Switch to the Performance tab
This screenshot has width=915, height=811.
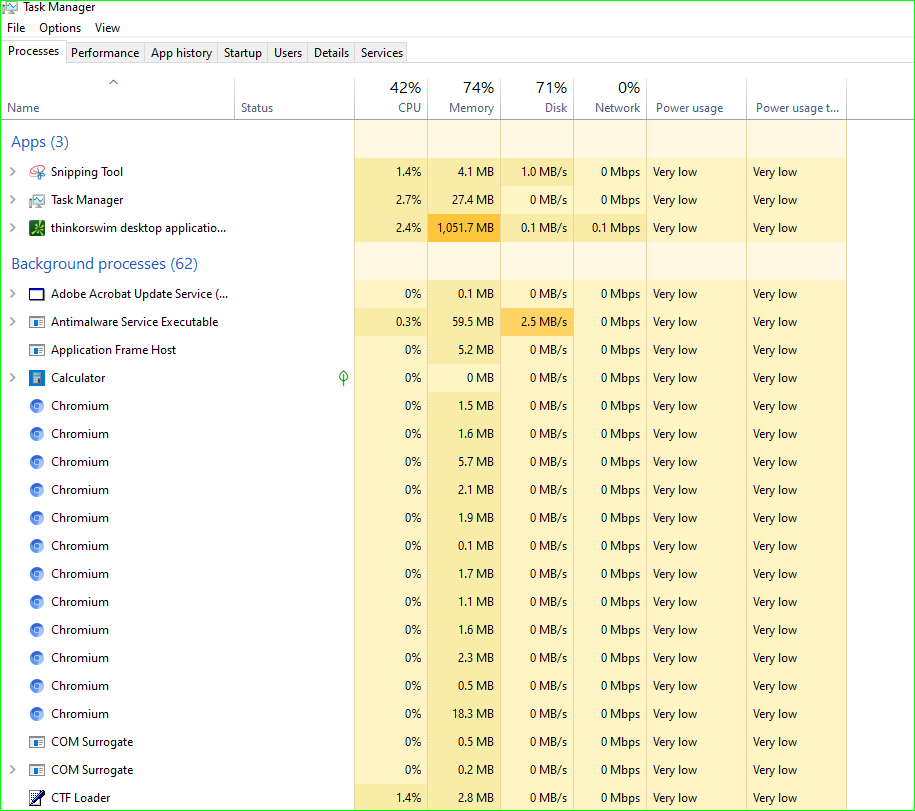point(105,53)
